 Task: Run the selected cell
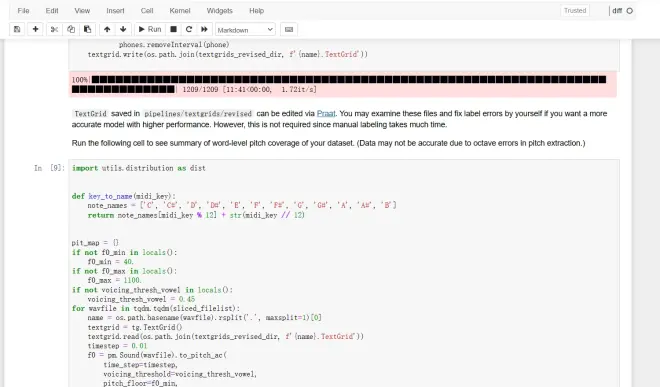pos(150,29)
